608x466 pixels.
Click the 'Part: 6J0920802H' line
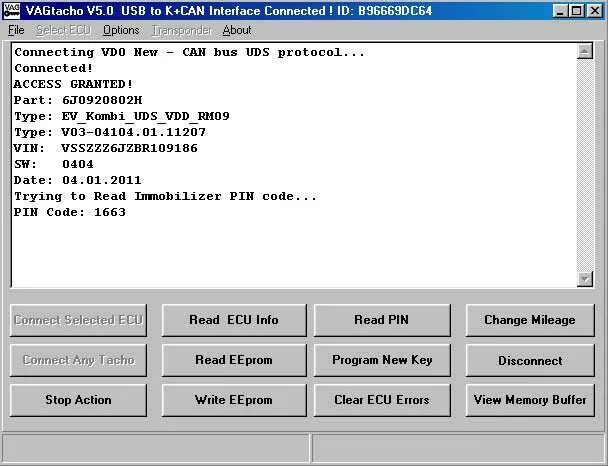[78, 100]
